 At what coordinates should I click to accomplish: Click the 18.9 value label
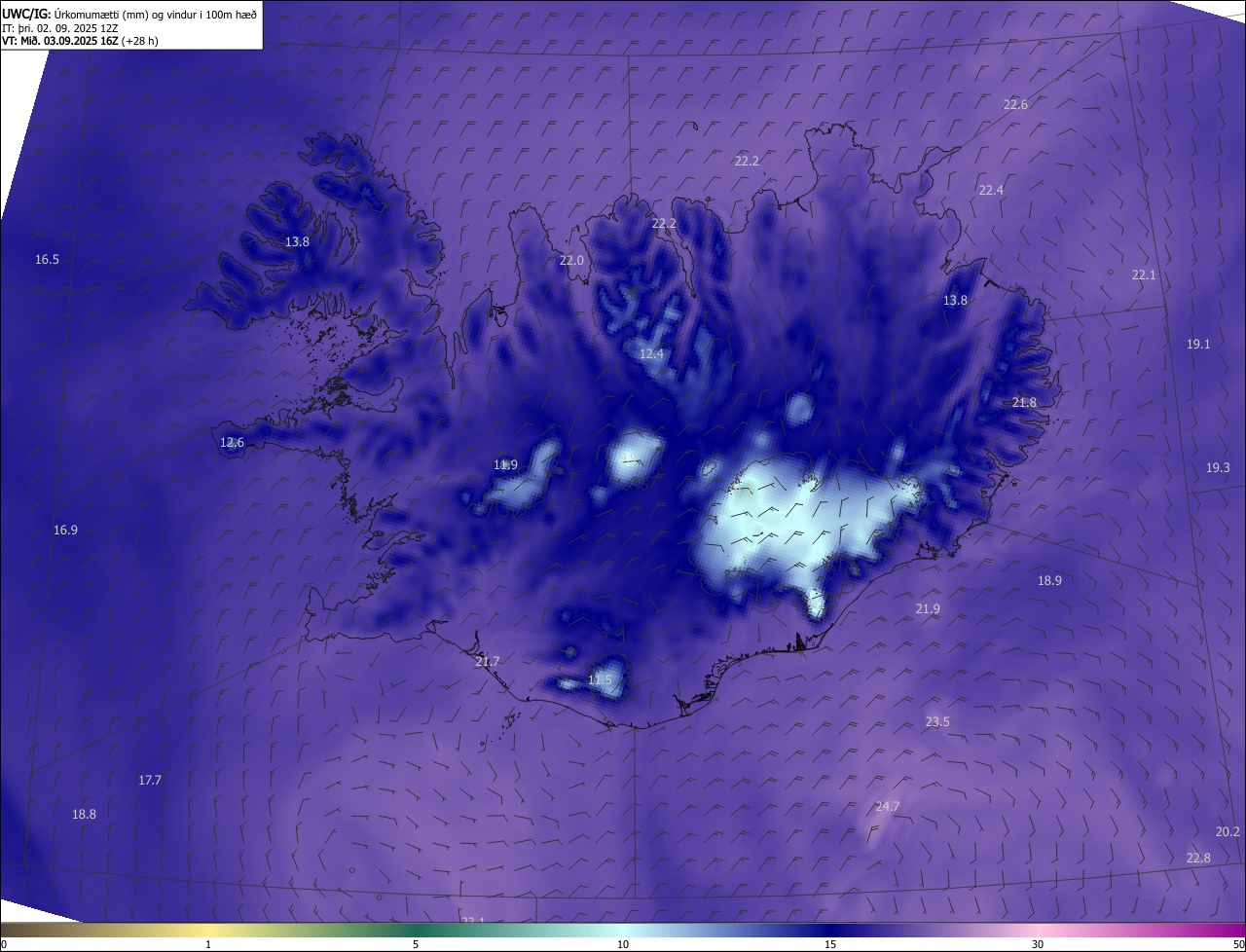coord(1049,580)
